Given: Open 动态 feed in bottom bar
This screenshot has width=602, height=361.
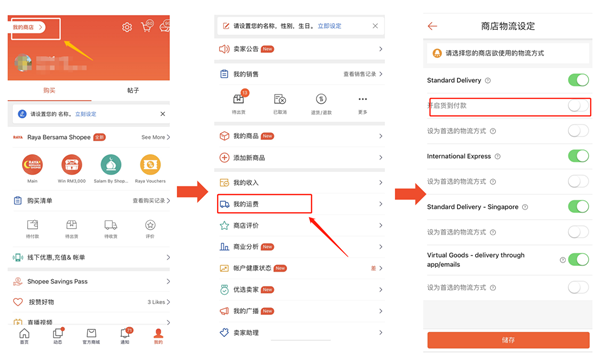Looking at the screenshot, I should pyautogui.click(x=58, y=336).
